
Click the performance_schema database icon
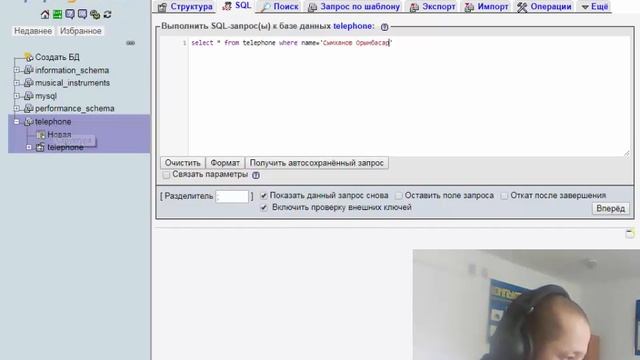tap(28, 109)
